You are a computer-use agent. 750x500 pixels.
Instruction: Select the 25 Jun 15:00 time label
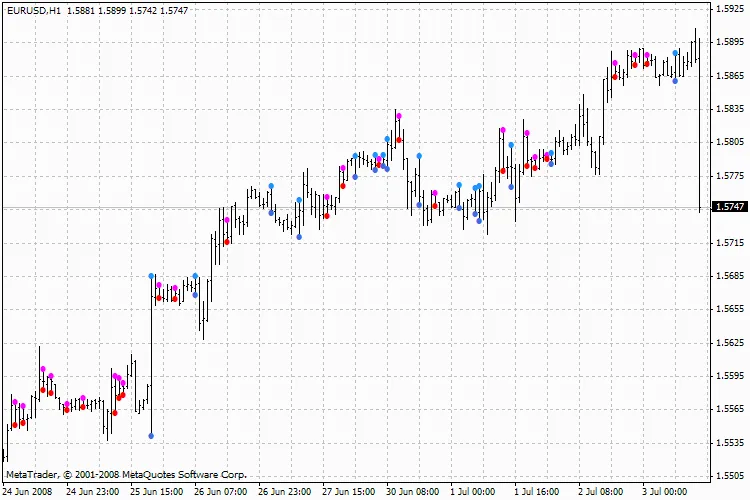155,492
